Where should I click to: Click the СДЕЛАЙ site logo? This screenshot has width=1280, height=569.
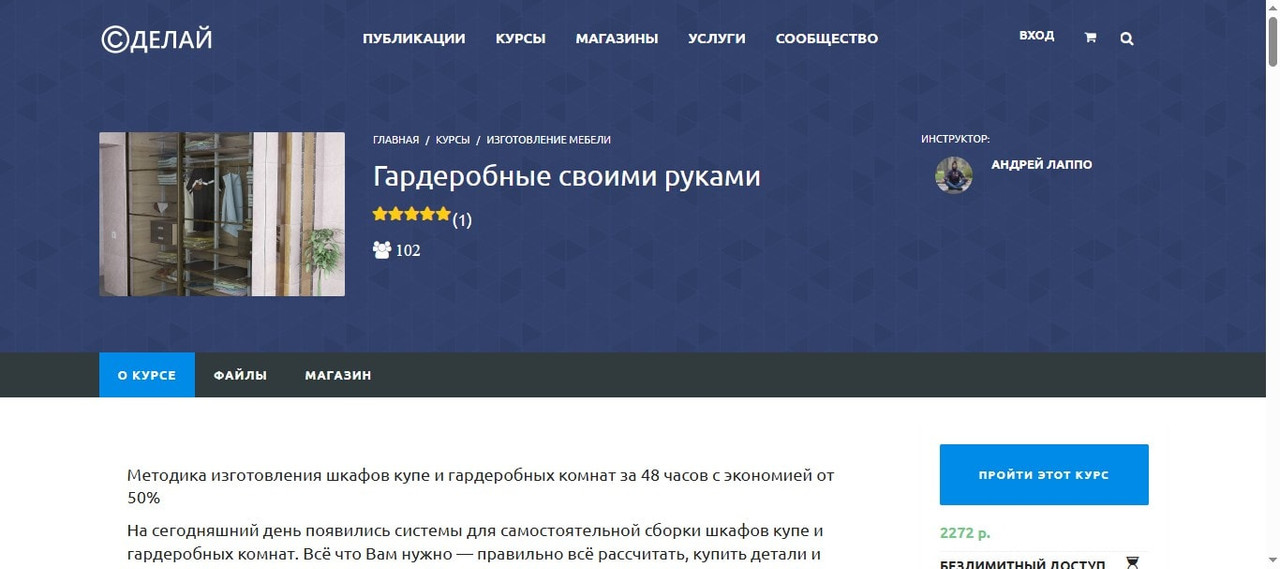click(x=157, y=39)
